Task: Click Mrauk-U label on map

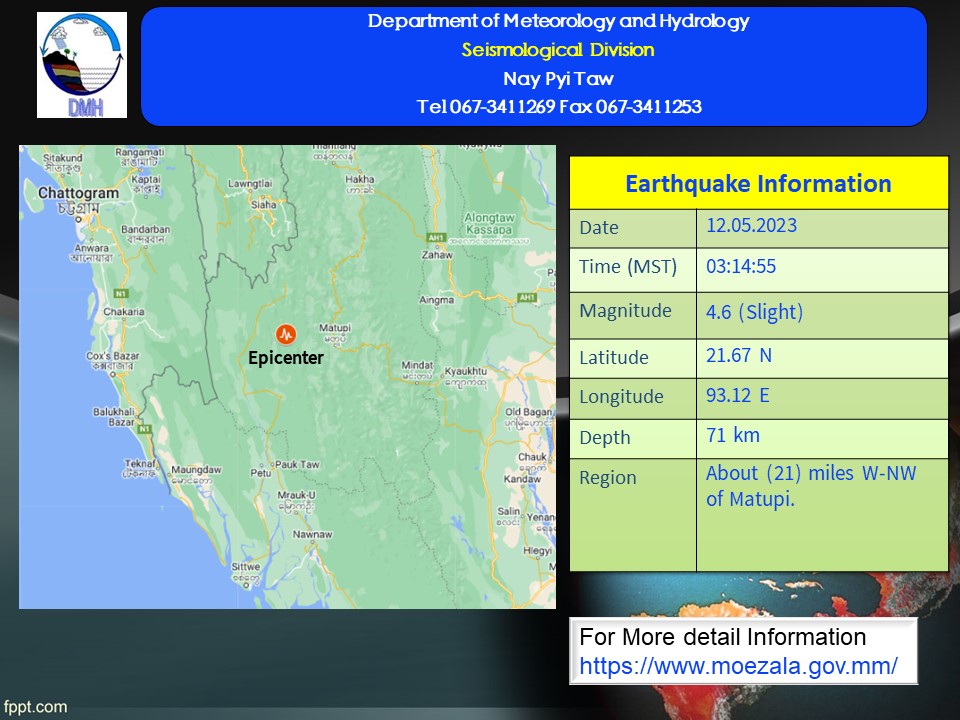Action: (x=296, y=495)
